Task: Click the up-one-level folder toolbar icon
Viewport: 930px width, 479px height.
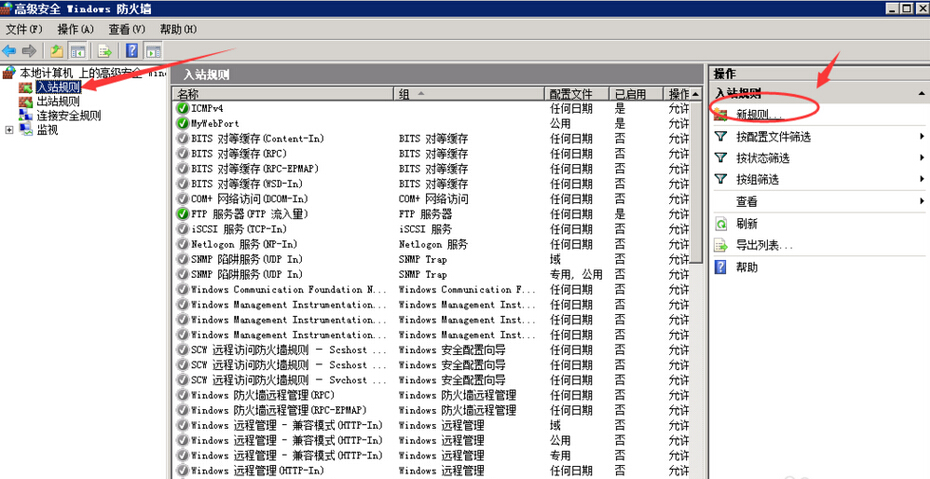Action: coord(57,50)
